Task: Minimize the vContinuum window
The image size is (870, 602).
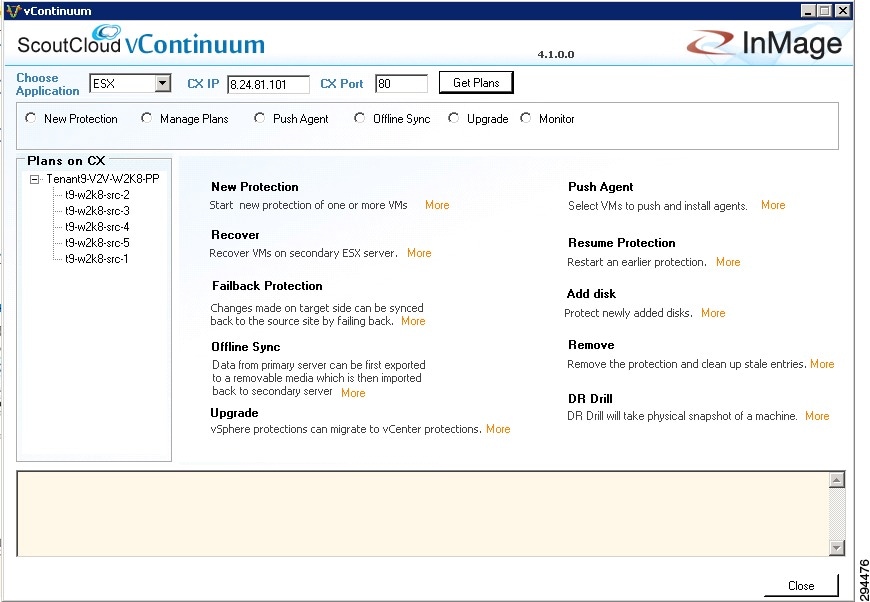Action: (808, 11)
